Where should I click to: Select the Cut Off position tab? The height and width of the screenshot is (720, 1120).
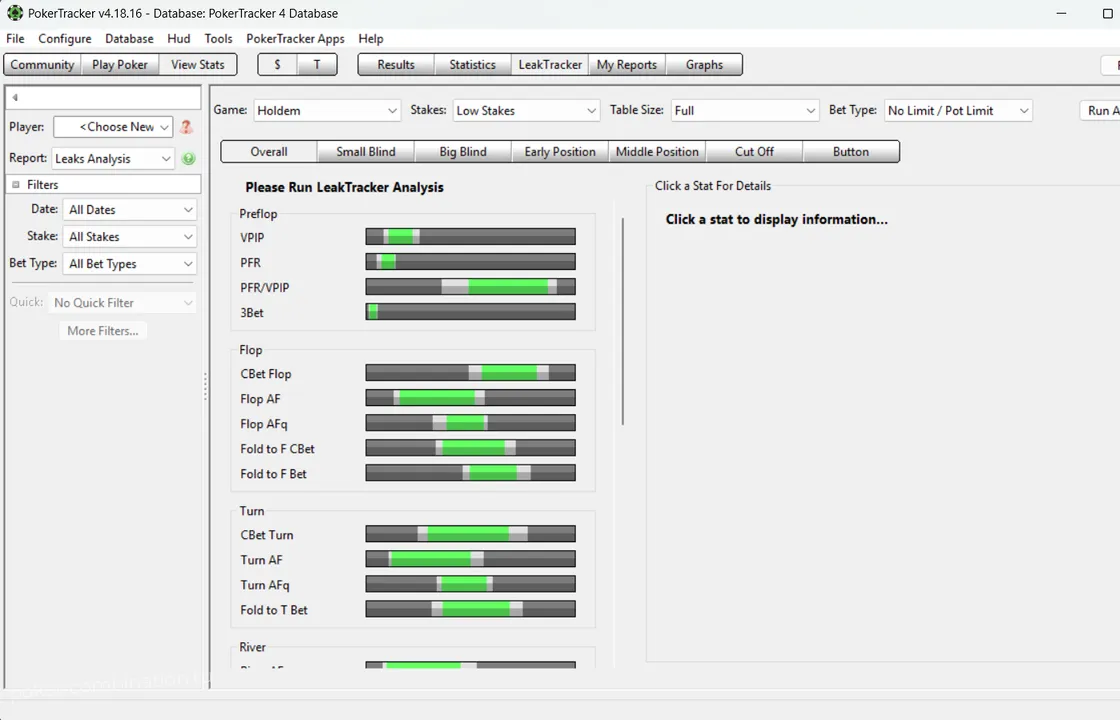(754, 152)
